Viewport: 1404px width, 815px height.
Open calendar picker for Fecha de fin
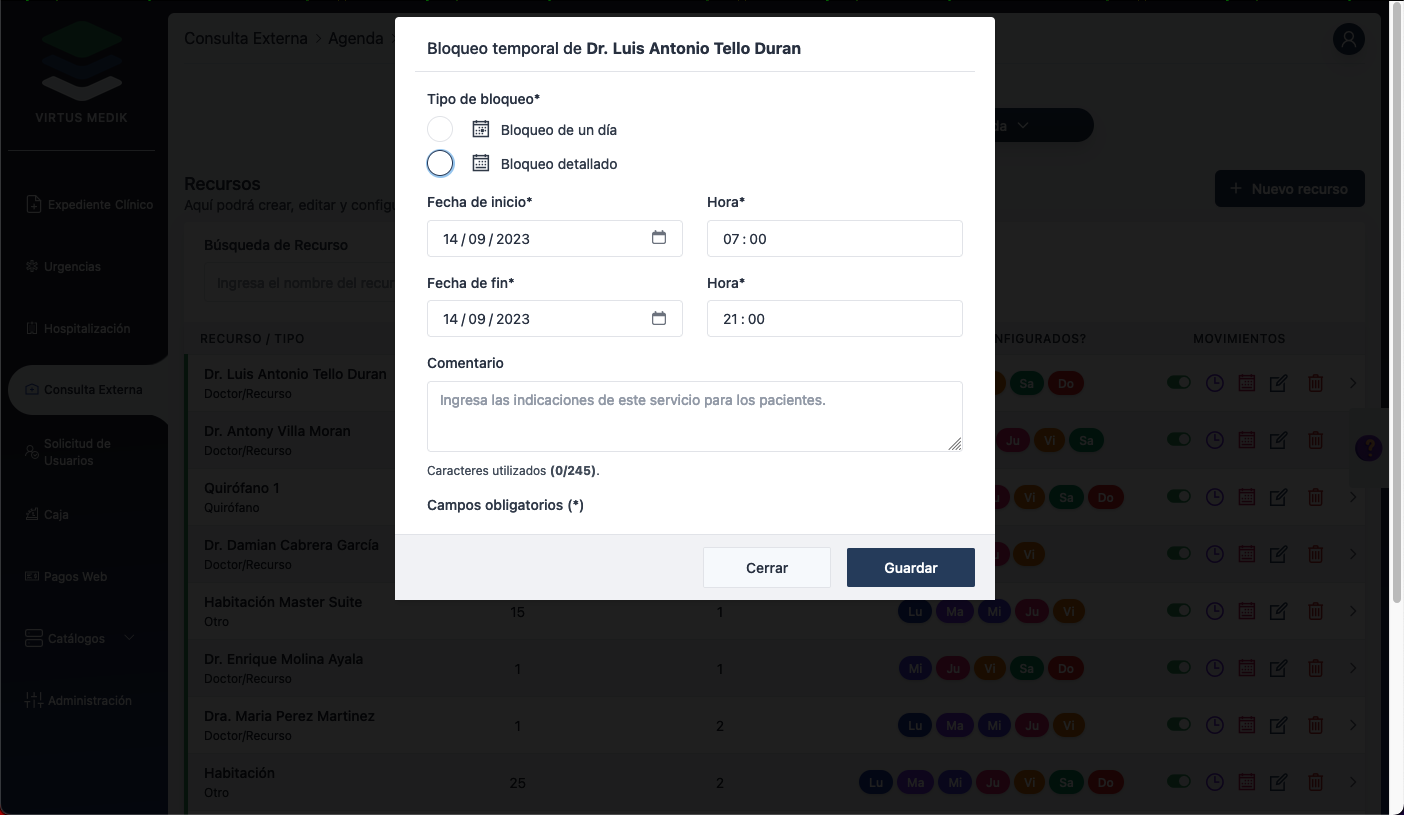click(659, 318)
